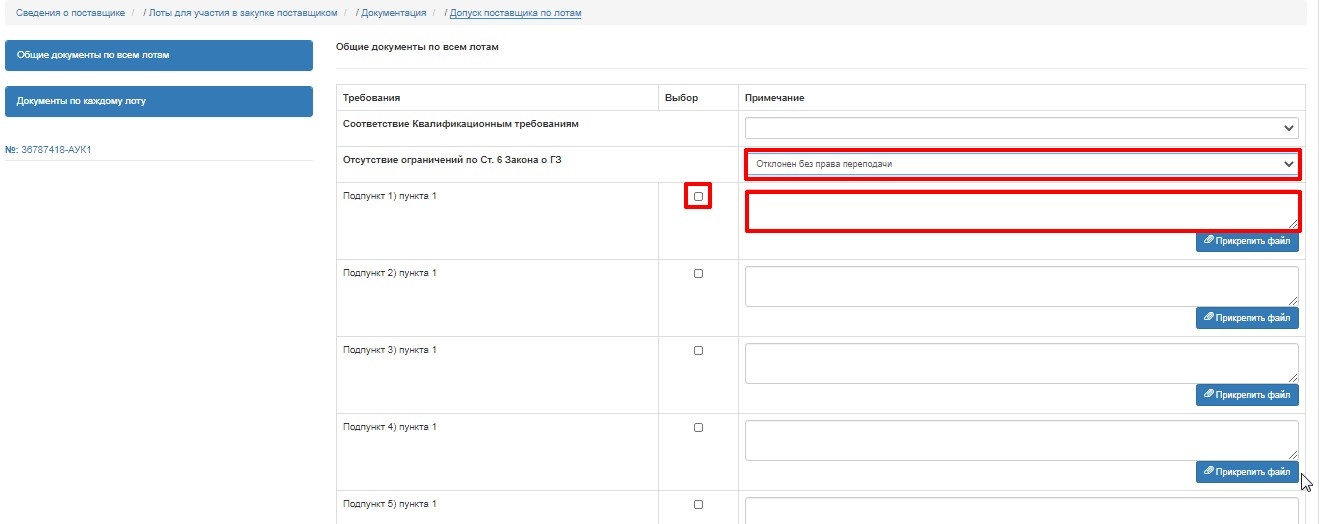Click paperclip icon for Подпункт 3 attachment

click(1209, 395)
